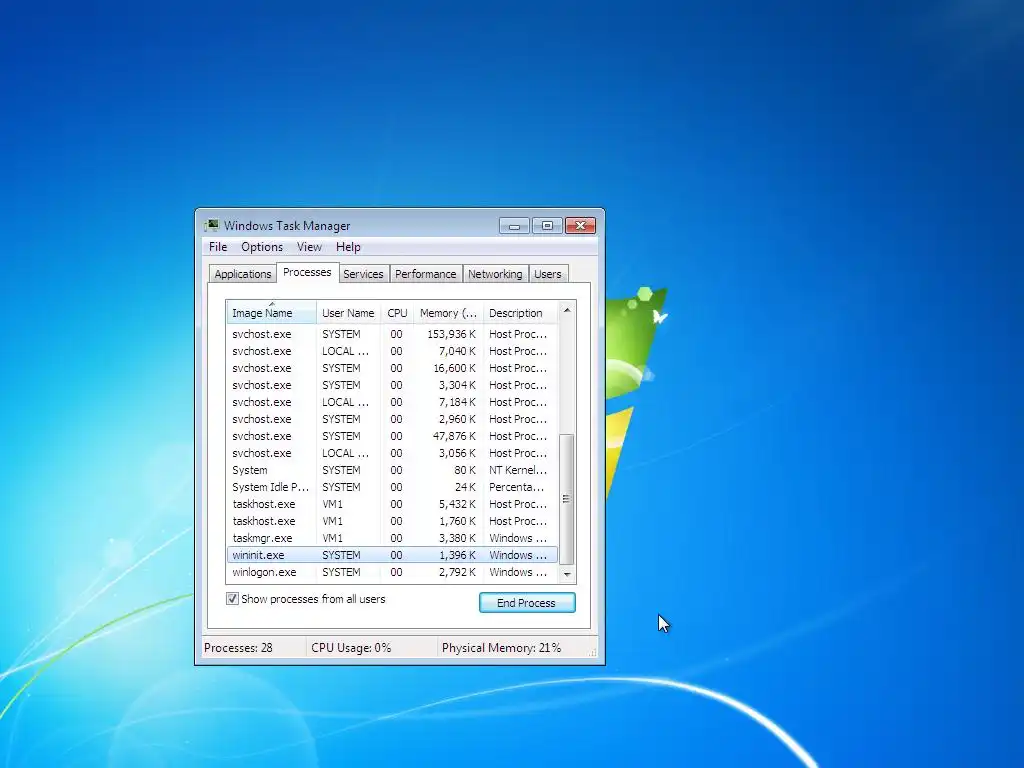
Task: Click the Task Manager title bar icon
Action: point(211,226)
